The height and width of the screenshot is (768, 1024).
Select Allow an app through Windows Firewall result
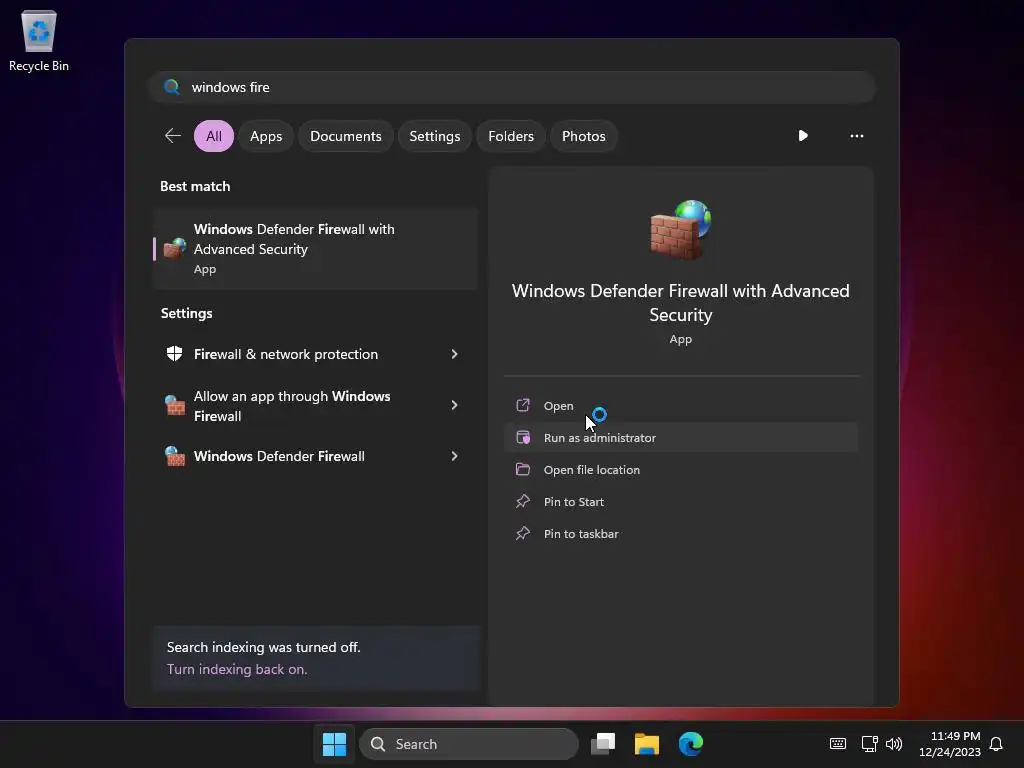tap(316, 406)
